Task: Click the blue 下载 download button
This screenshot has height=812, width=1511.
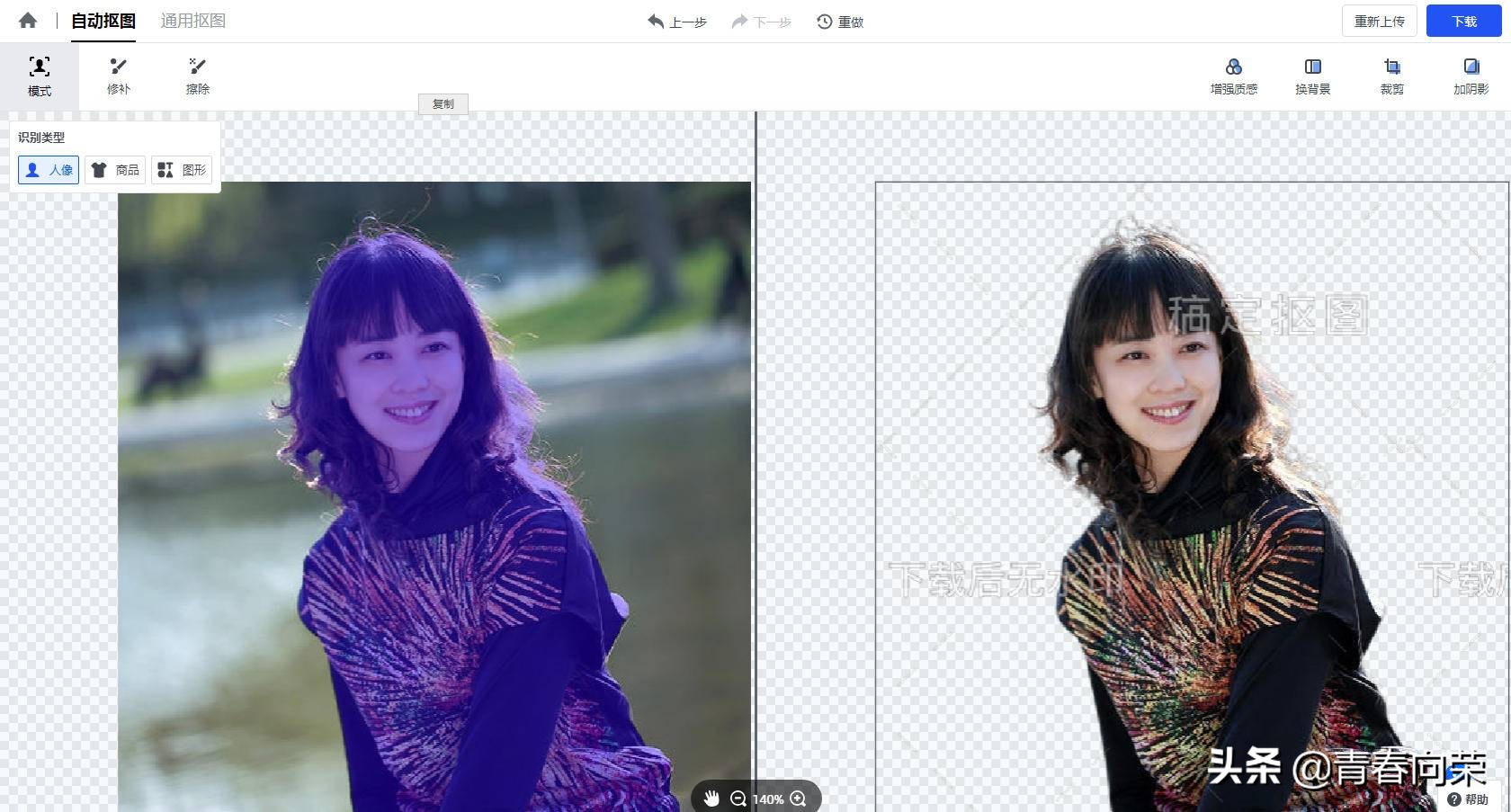Action: tap(1463, 21)
